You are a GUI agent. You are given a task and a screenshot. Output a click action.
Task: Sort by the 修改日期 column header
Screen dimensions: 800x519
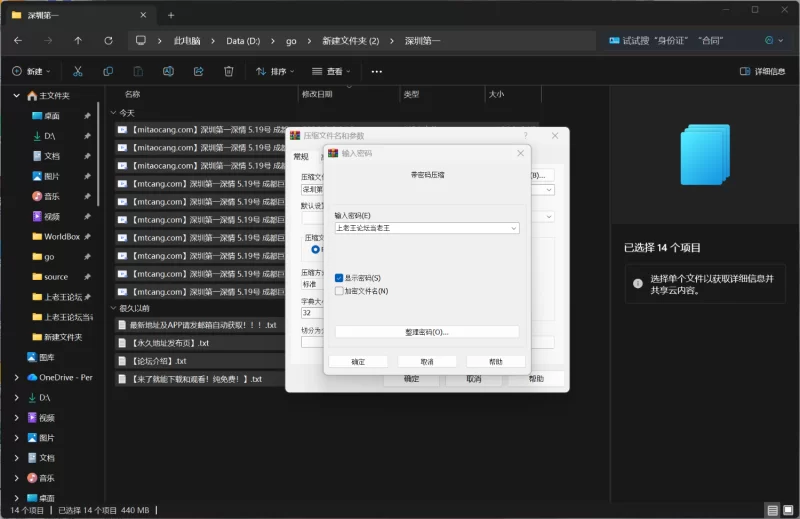coord(317,94)
